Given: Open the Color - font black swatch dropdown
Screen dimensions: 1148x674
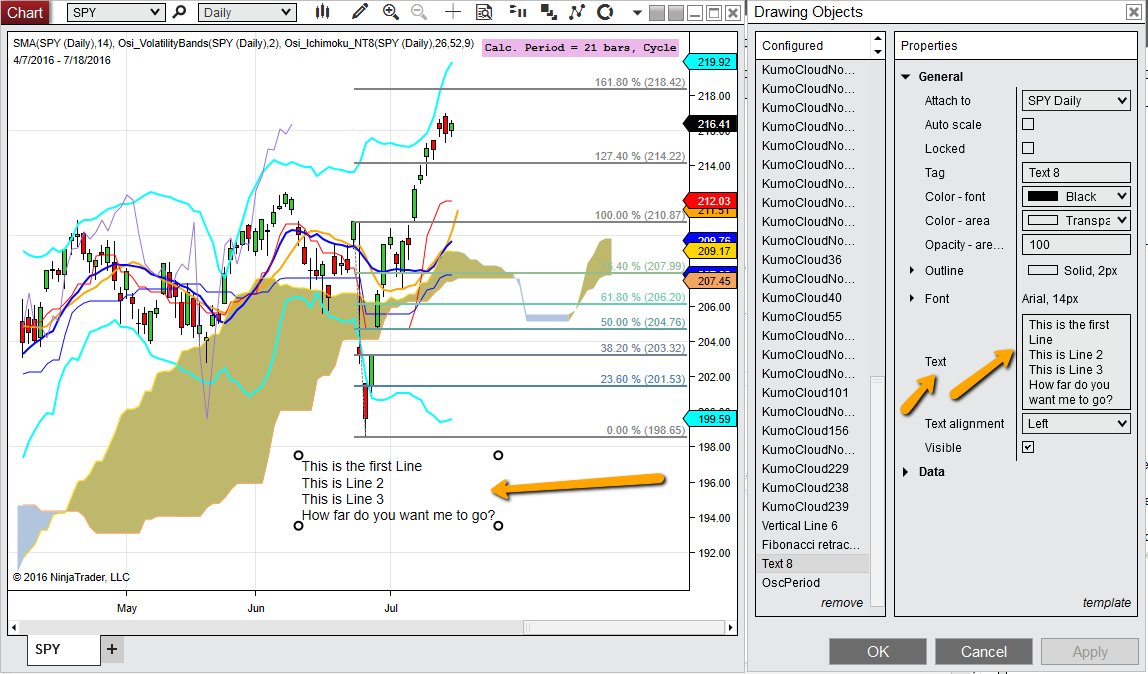Looking at the screenshot, I should tap(1076, 197).
